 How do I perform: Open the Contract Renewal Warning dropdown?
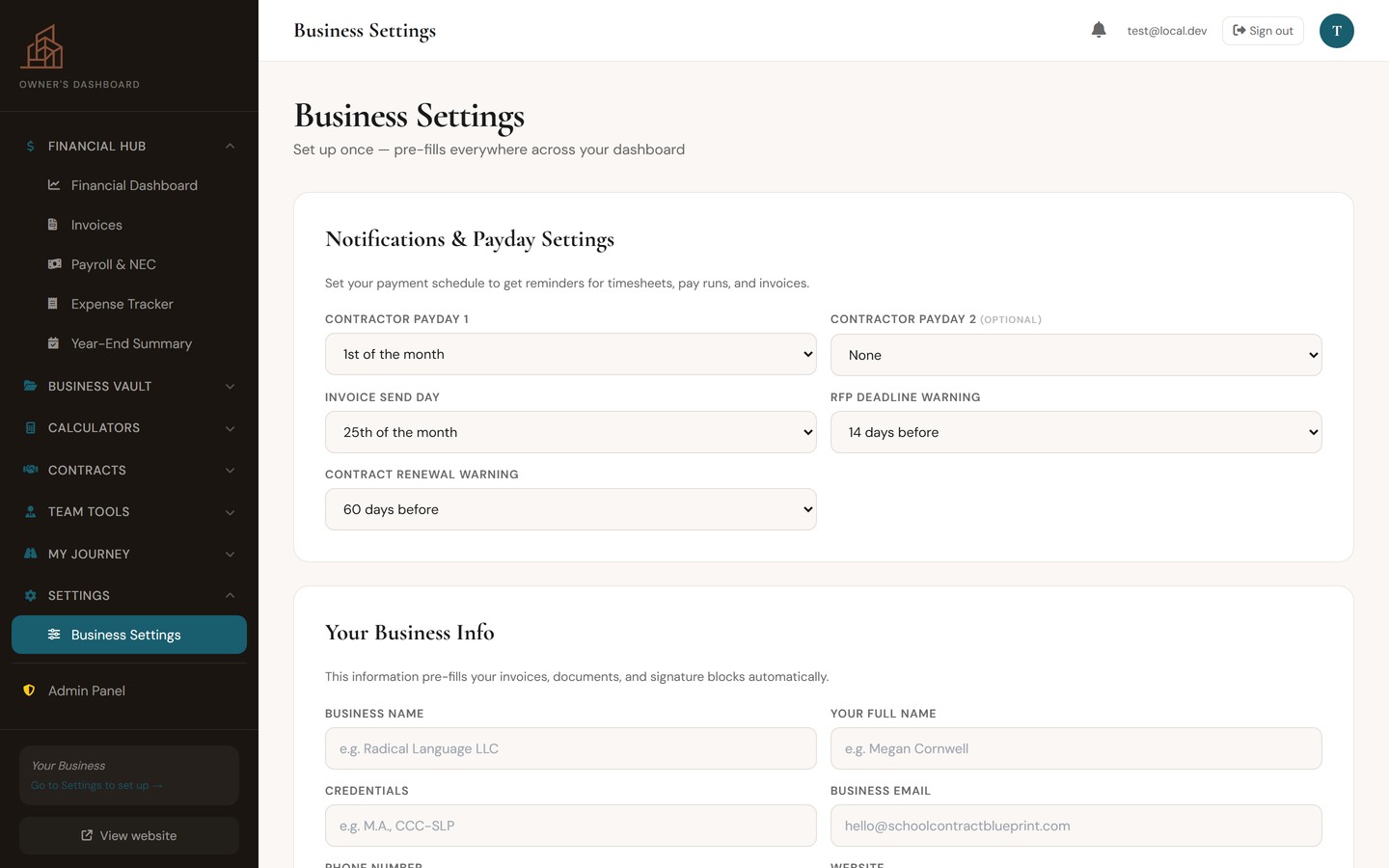[x=571, y=509]
